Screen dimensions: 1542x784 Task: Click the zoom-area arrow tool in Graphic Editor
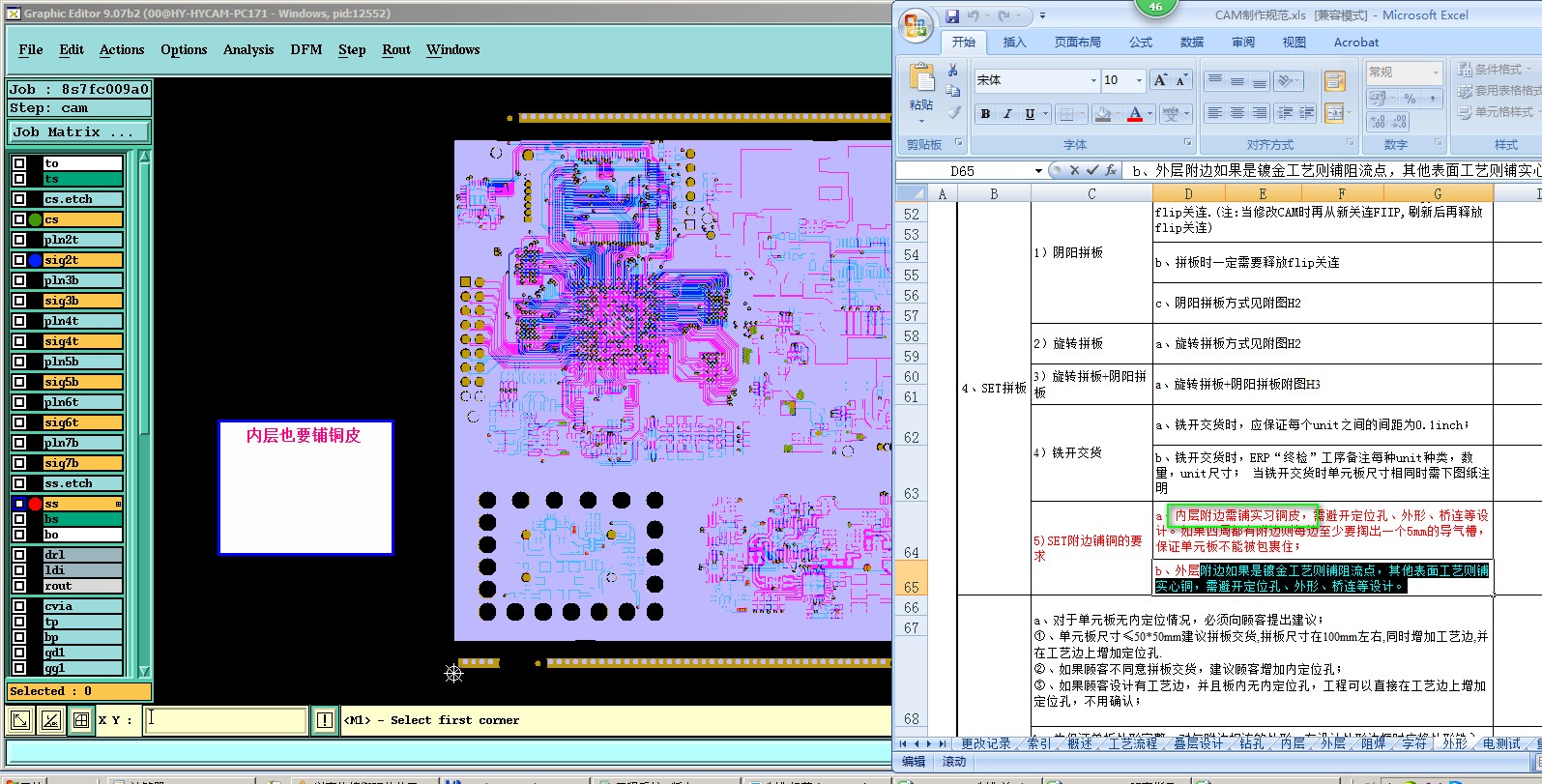(20, 720)
